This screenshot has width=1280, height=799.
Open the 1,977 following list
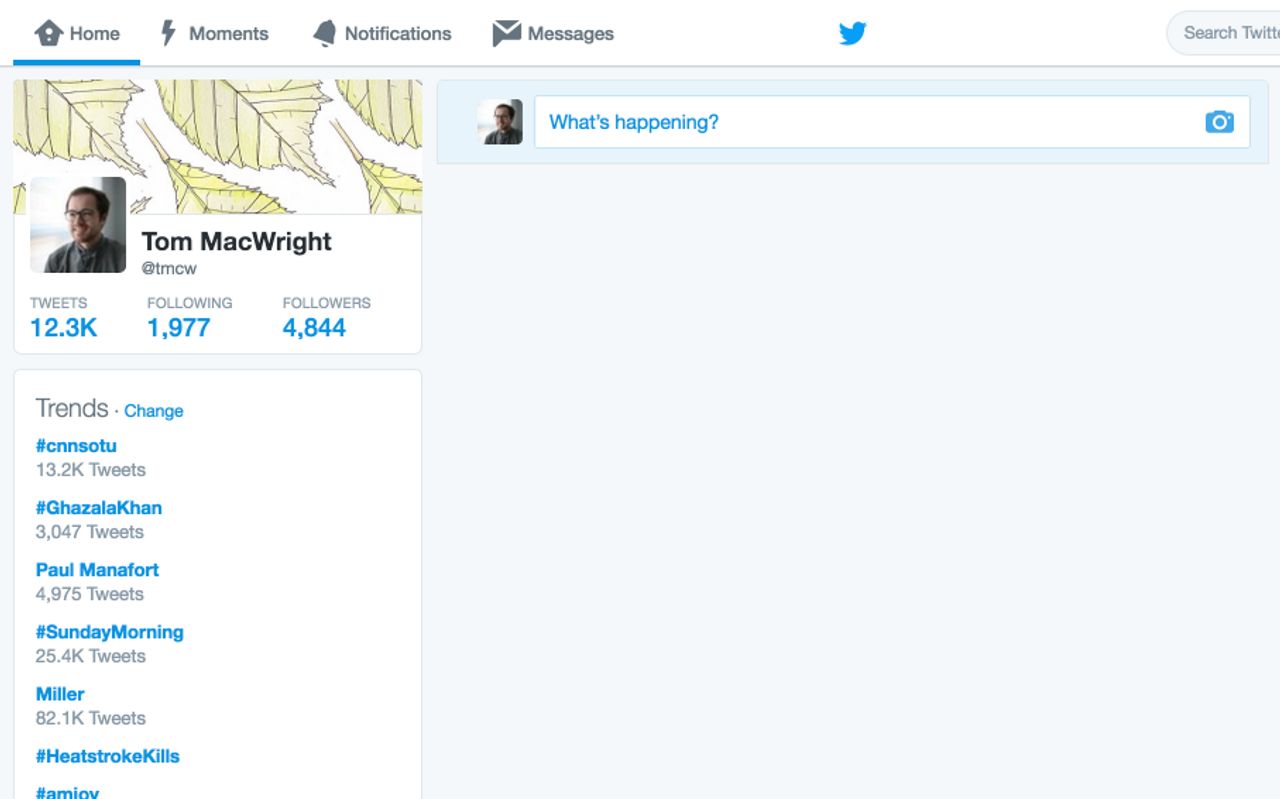point(179,328)
